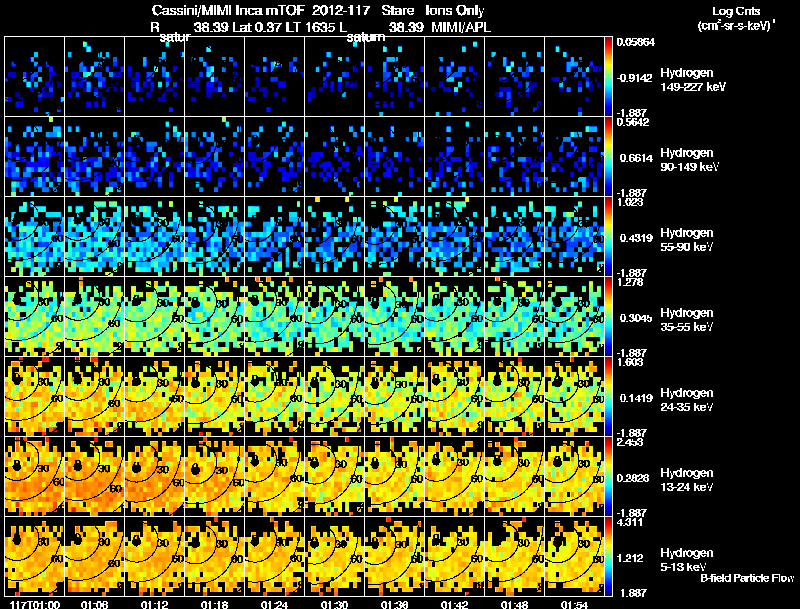Select the 'Hydrogen 13-24 keV' row label
The width and height of the screenshot is (800, 609).
pyautogui.click(x=687, y=480)
